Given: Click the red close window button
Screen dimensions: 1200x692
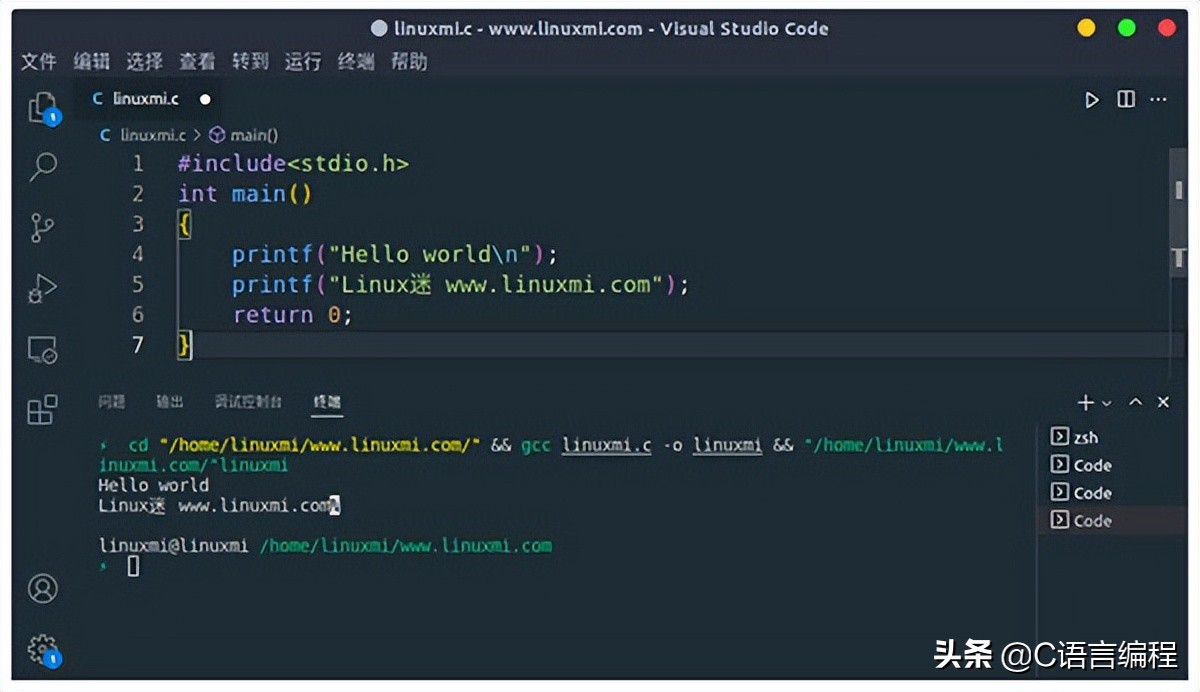Looking at the screenshot, I should pyautogui.click(x=1167, y=28).
